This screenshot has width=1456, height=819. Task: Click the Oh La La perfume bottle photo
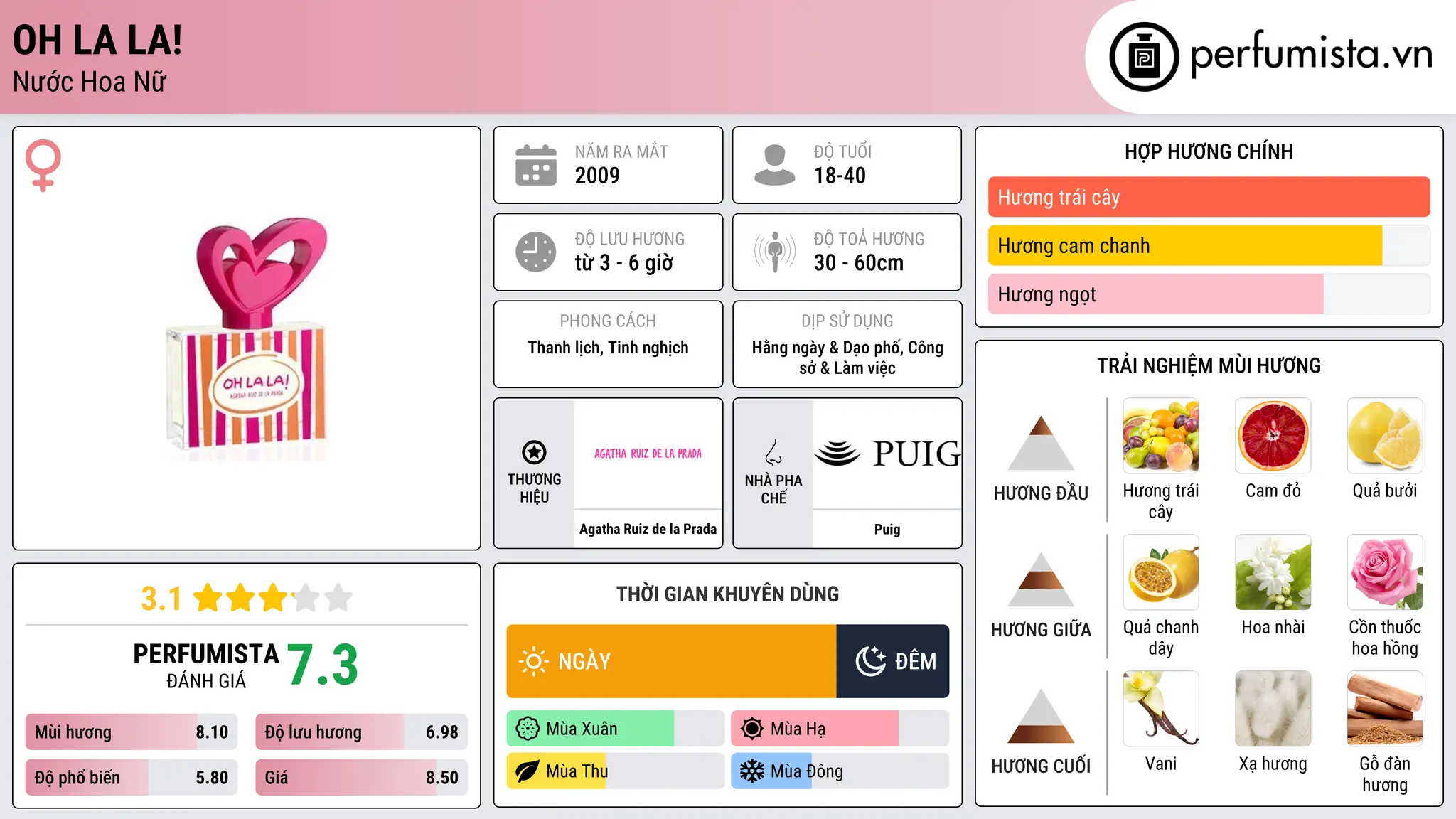[x=248, y=338]
